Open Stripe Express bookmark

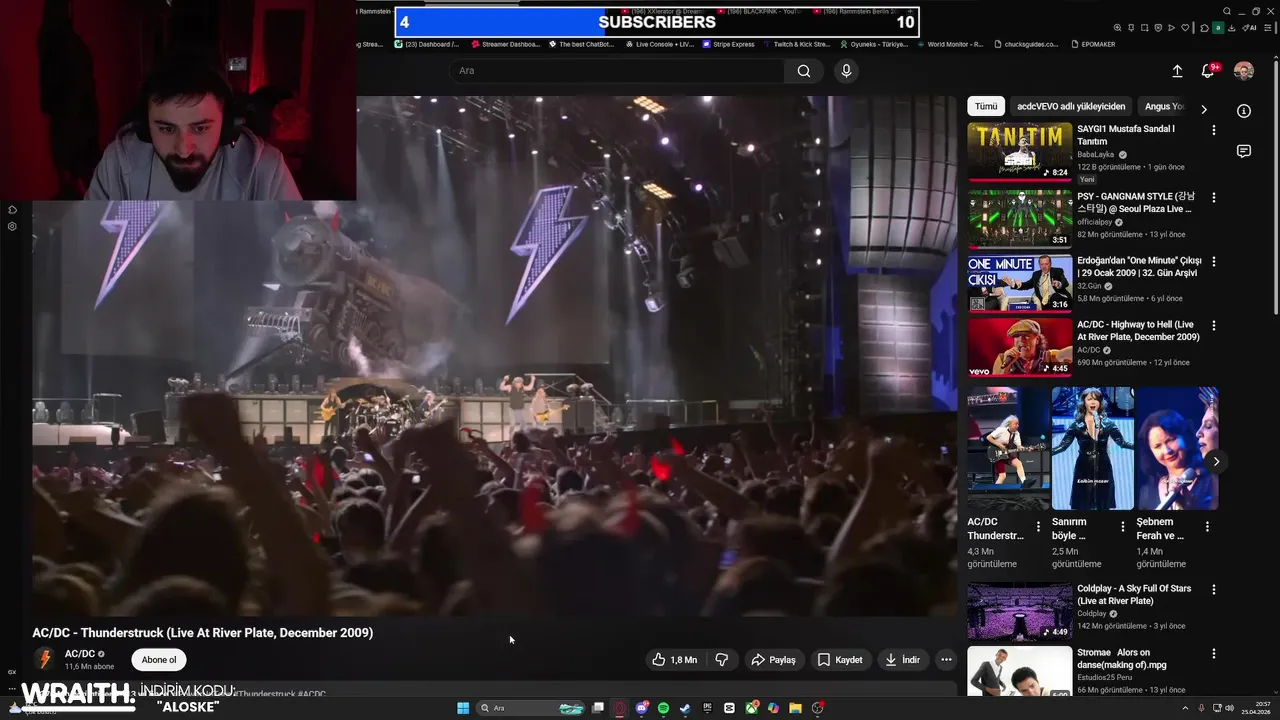pyautogui.click(x=728, y=44)
